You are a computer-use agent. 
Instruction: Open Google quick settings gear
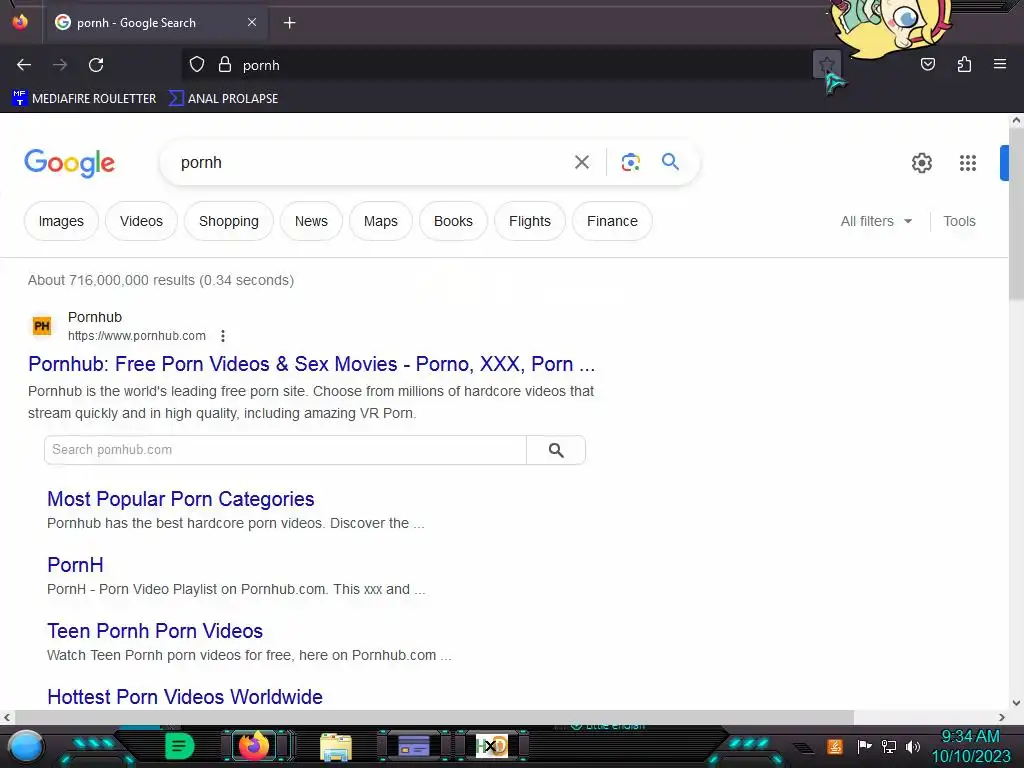(921, 163)
